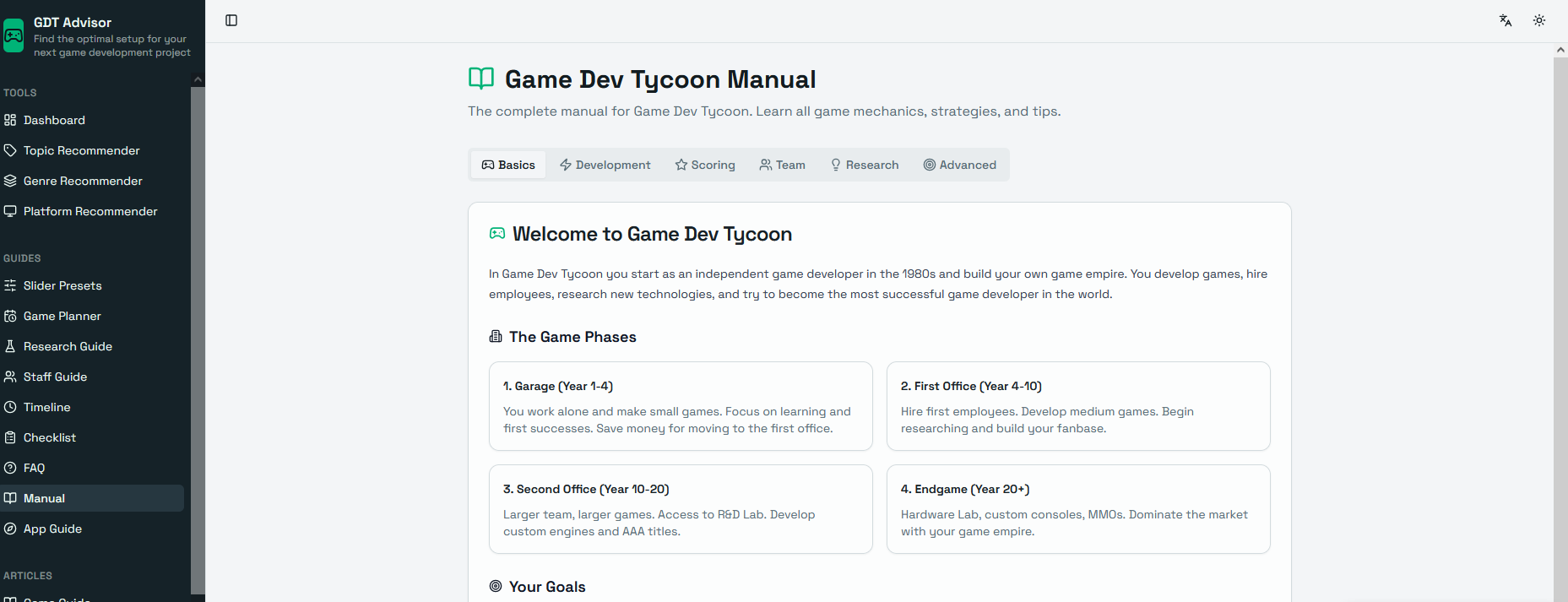The width and height of the screenshot is (1568, 602).
Task: Click the Topic Recommender tag icon
Action: pyautogui.click(x=10, y=150)
